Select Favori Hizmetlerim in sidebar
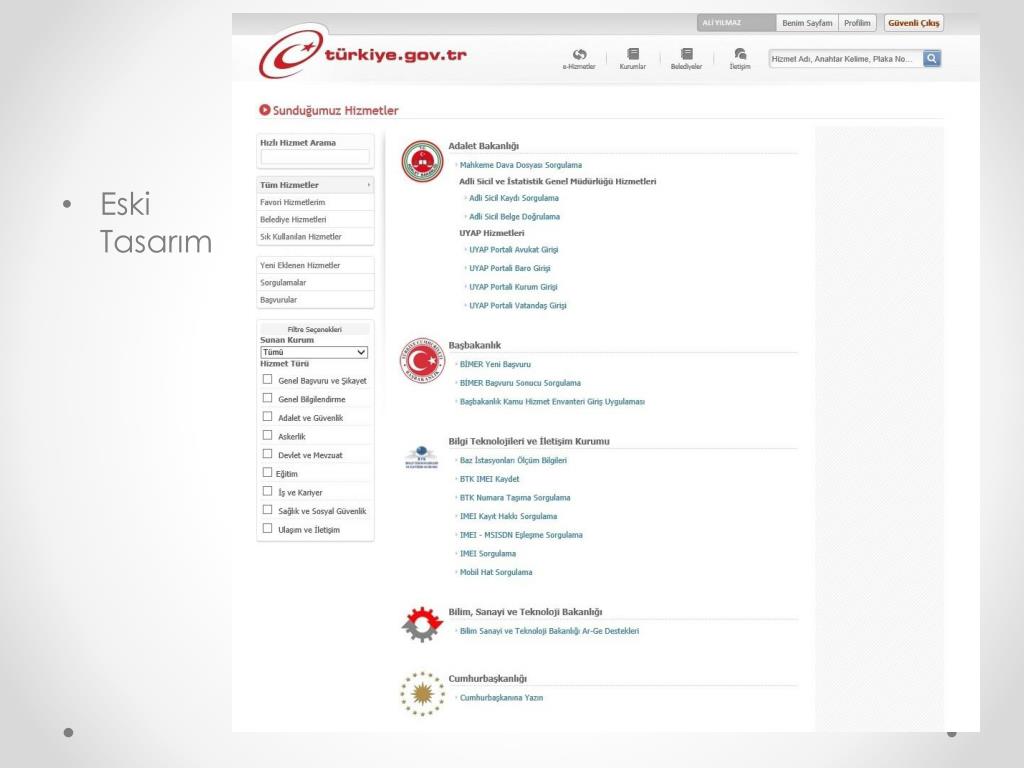Screen dimensions: 1024x768 click(315, 202)
